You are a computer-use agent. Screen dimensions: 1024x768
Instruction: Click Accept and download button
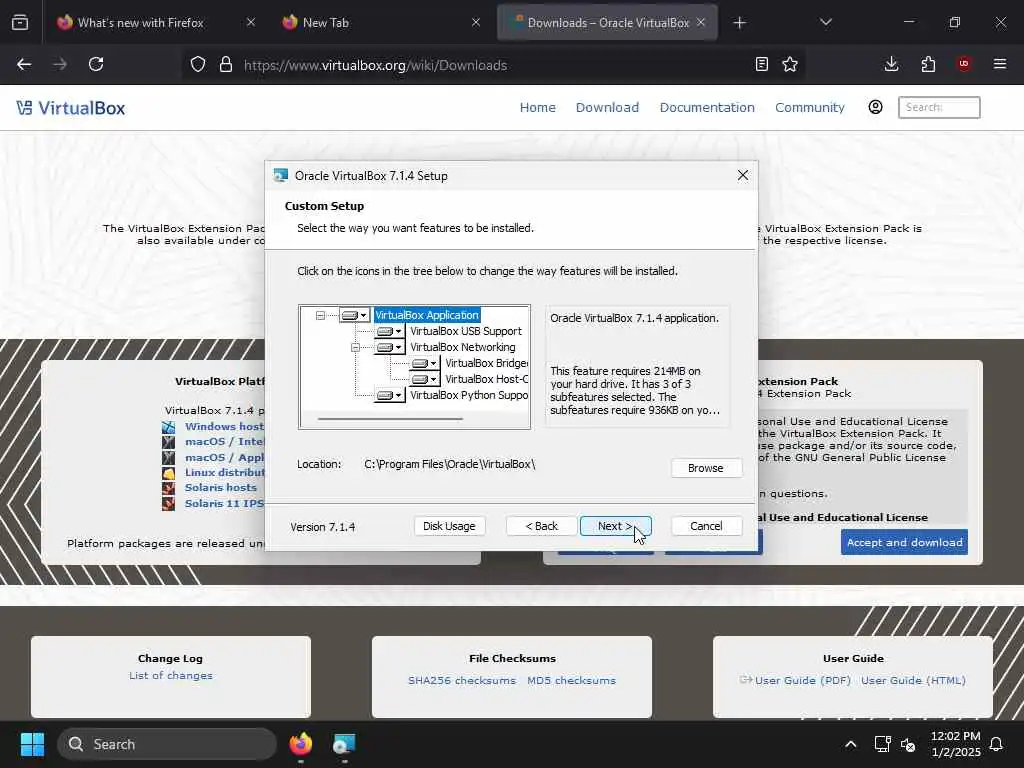click(x=904, y=543)
